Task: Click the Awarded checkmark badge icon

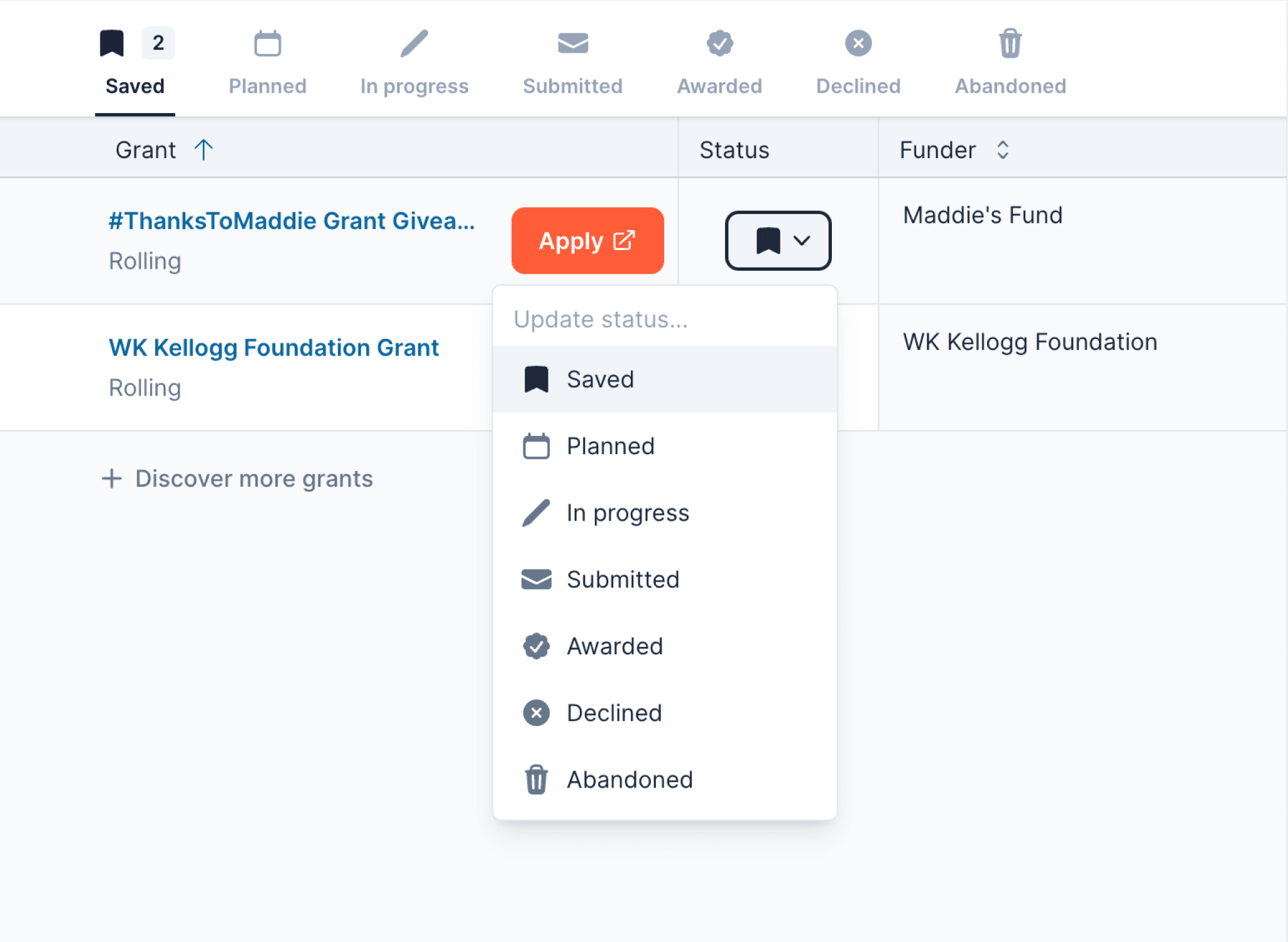Action: 719,43
